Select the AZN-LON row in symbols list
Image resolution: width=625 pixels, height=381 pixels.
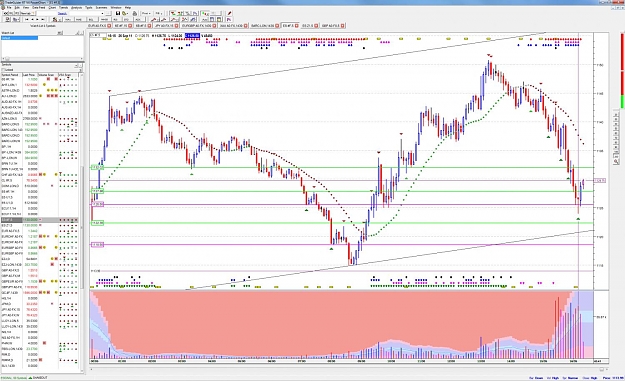pyautogui.click(x=40, y=118)
